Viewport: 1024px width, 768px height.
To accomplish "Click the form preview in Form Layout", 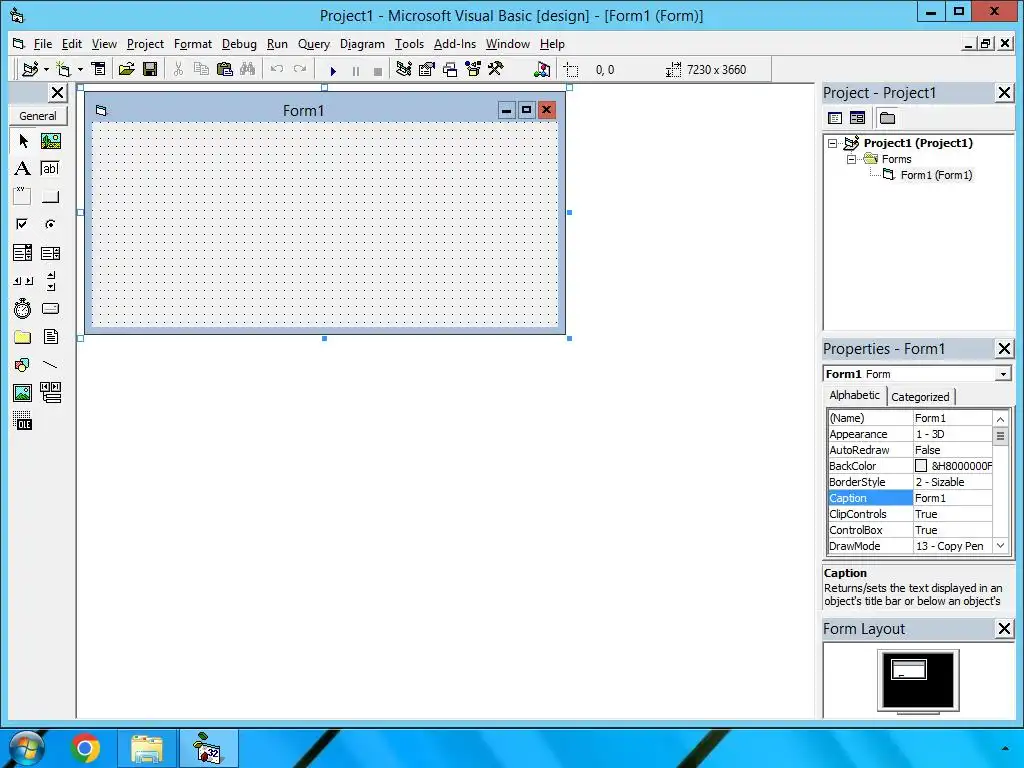I will tap(908, 670).
